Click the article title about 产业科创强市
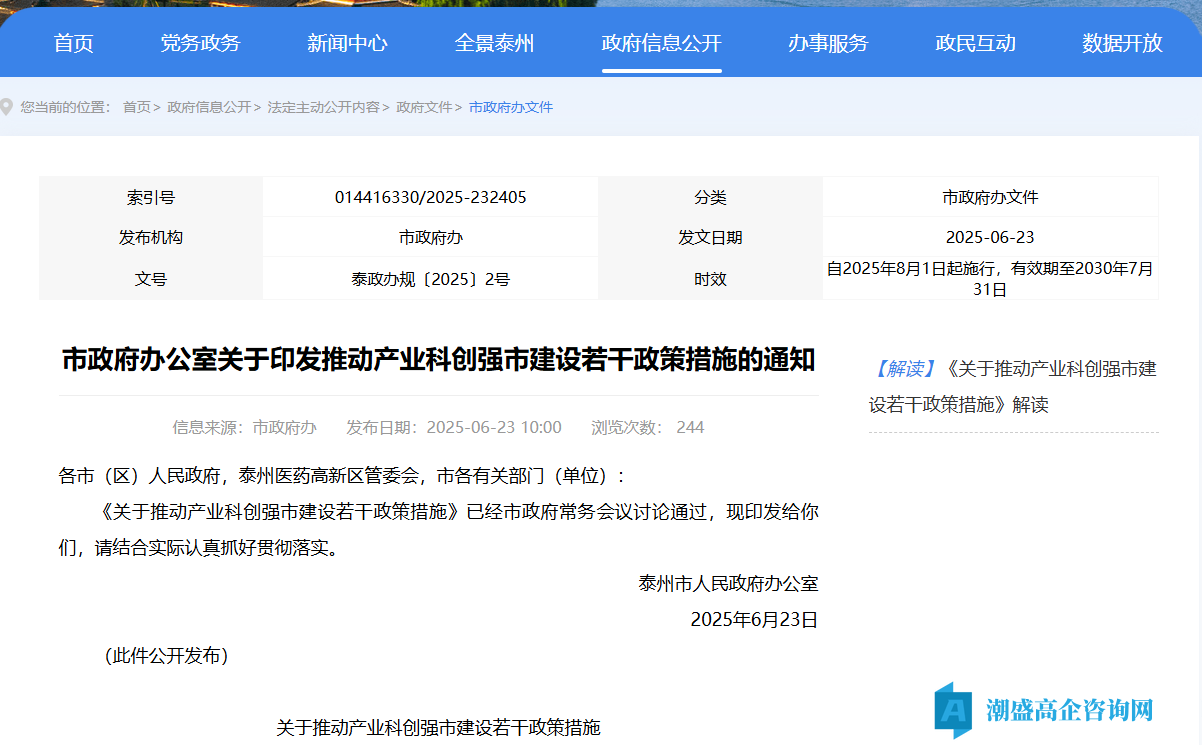 [438, 360]
